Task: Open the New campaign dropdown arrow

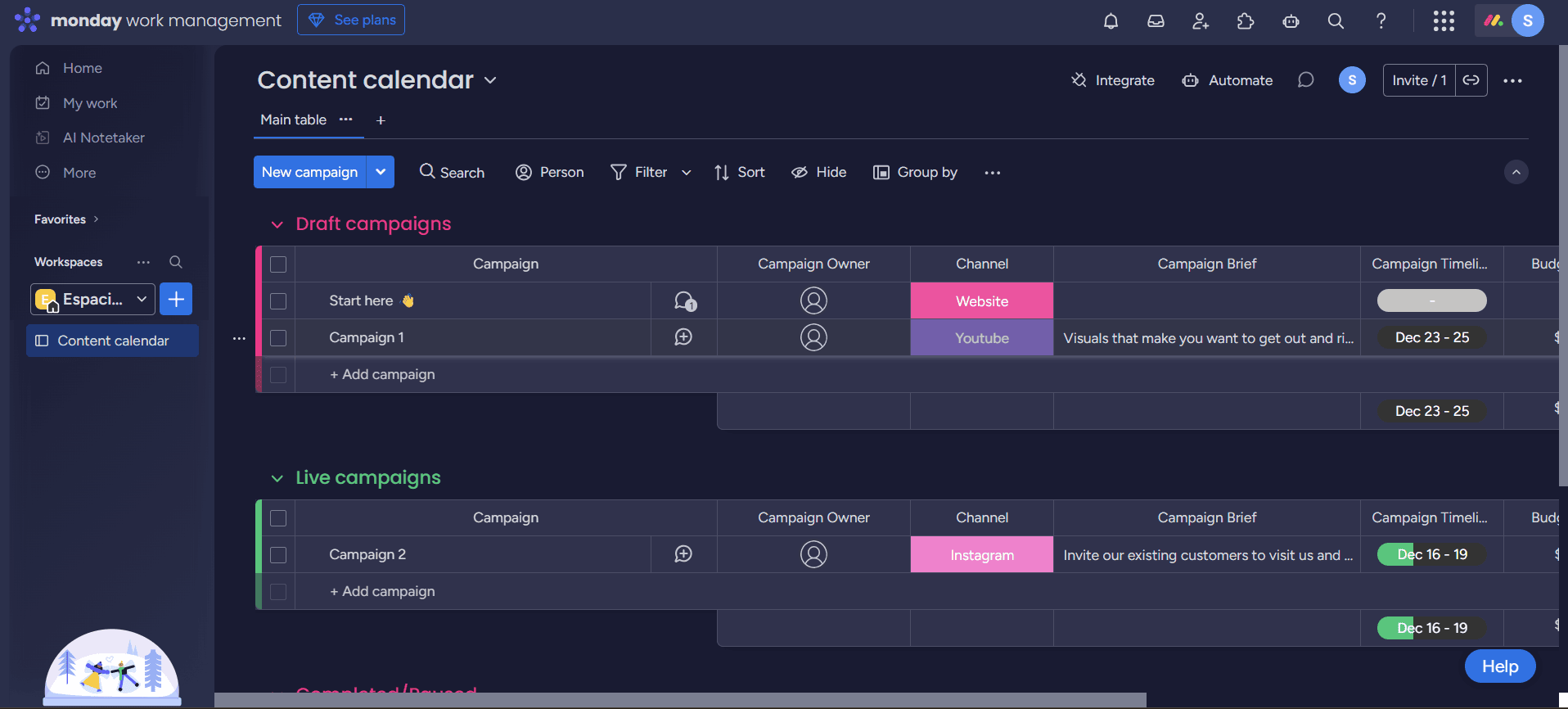Action: click(381, 172)
